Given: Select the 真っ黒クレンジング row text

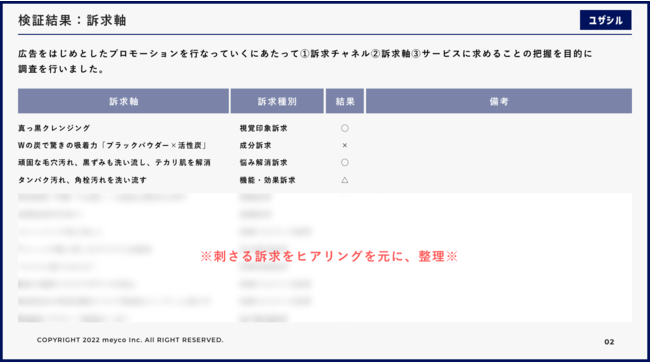Looking at the screenshot, I should 54,128.
